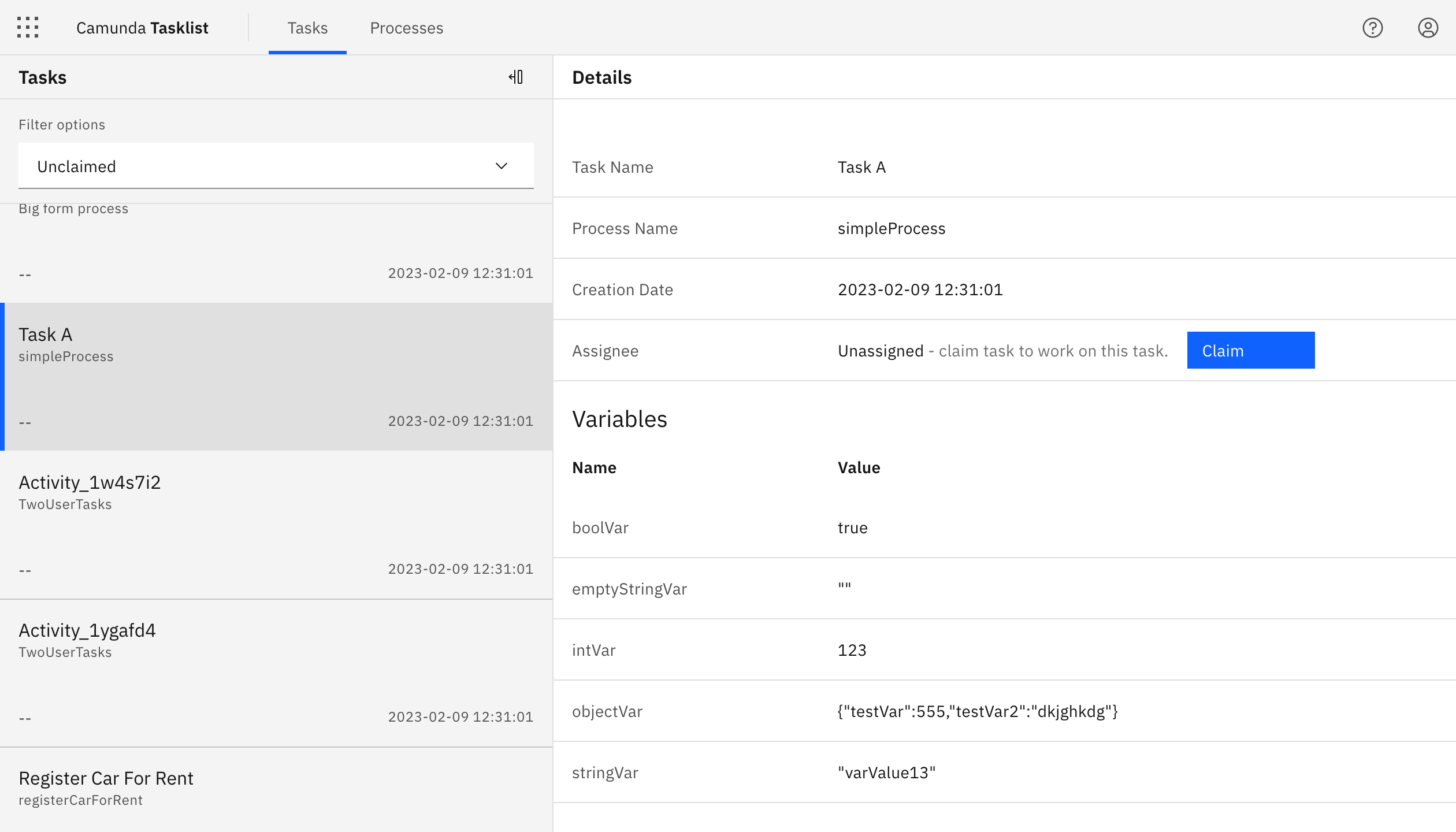Switch to the Processes tab
1456x832 pixels.
[x=406, y=28]
